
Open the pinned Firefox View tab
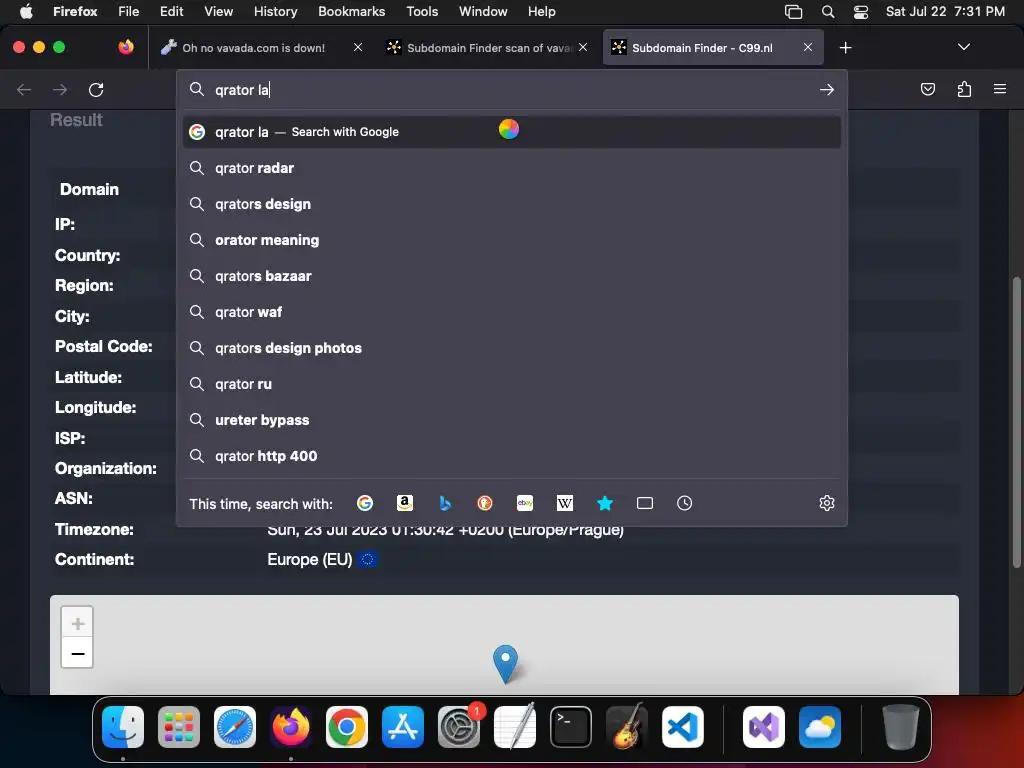click(x=126, y=47)
